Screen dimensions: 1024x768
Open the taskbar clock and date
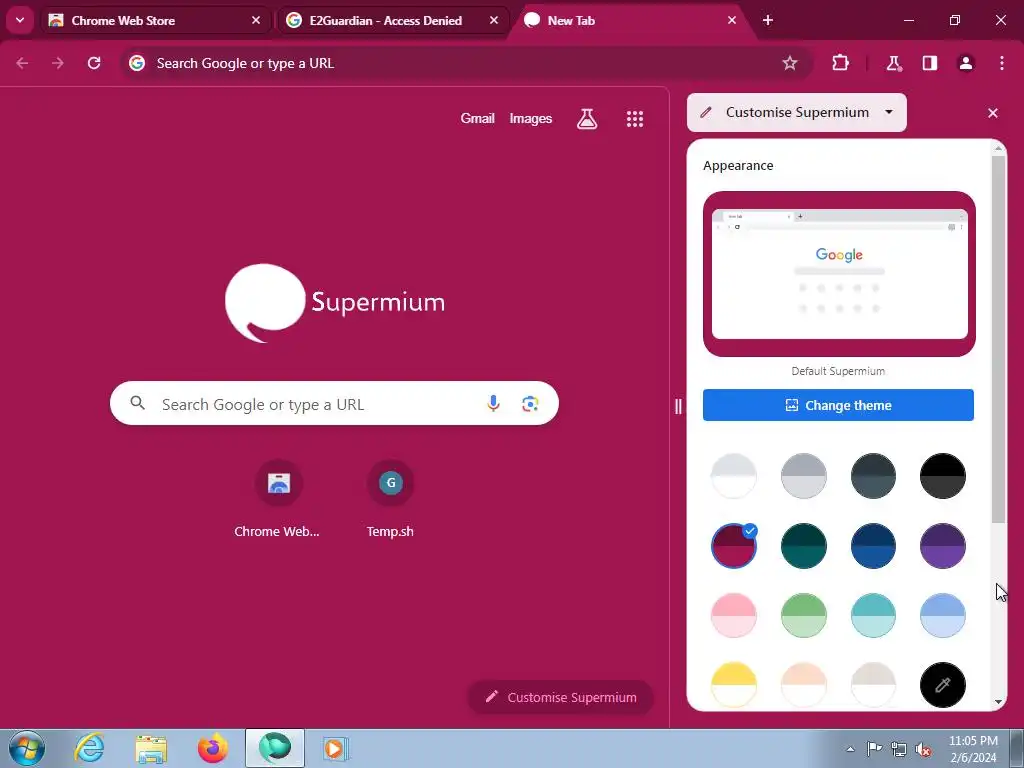click(973, 749)
